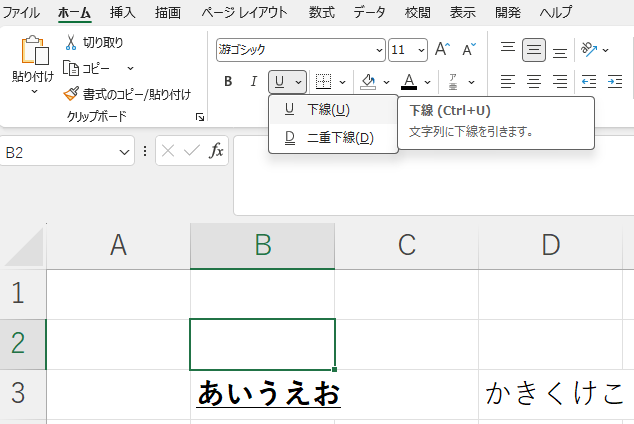
Task: Choose 下線(U) from the underline menu
Action: (333, 110)
